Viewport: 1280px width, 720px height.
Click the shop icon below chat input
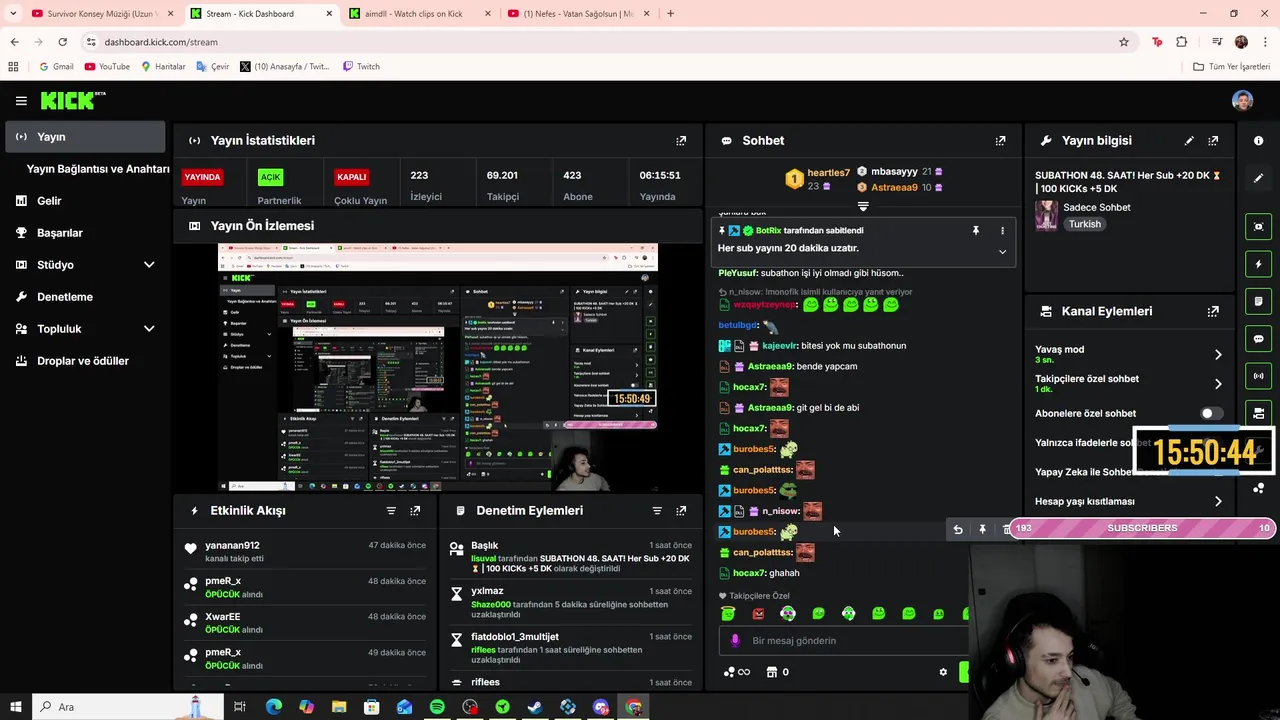click(x=772, y=672)
